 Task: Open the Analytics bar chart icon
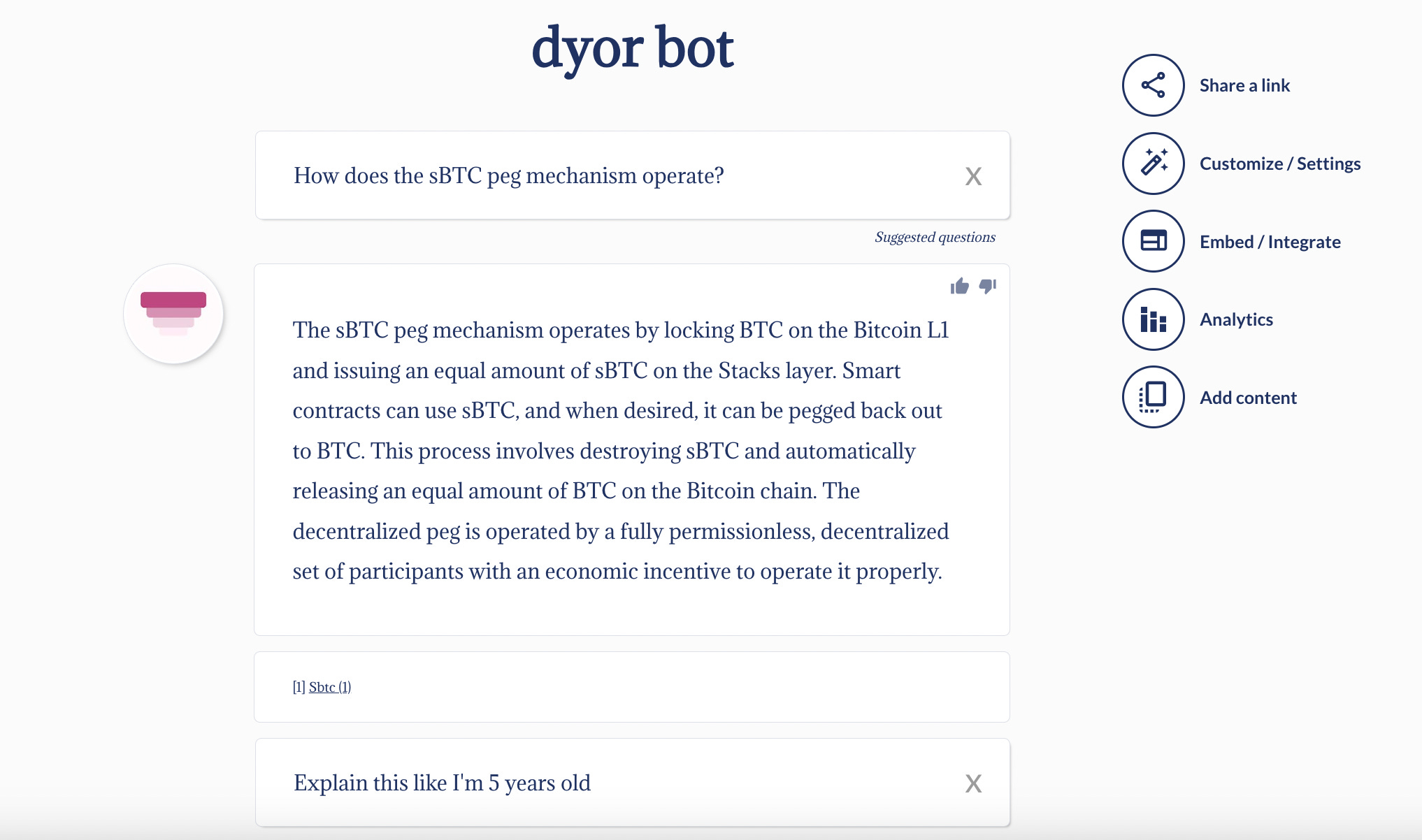[x=1153, y=319]
